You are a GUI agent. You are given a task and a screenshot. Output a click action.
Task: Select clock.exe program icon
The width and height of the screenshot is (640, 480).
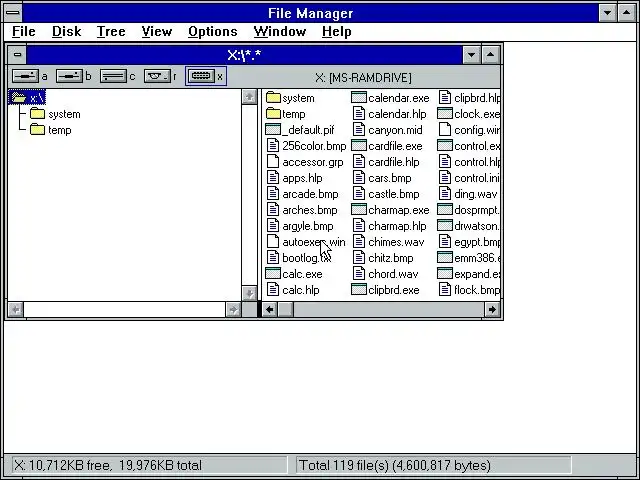click(x=445, y=113)
